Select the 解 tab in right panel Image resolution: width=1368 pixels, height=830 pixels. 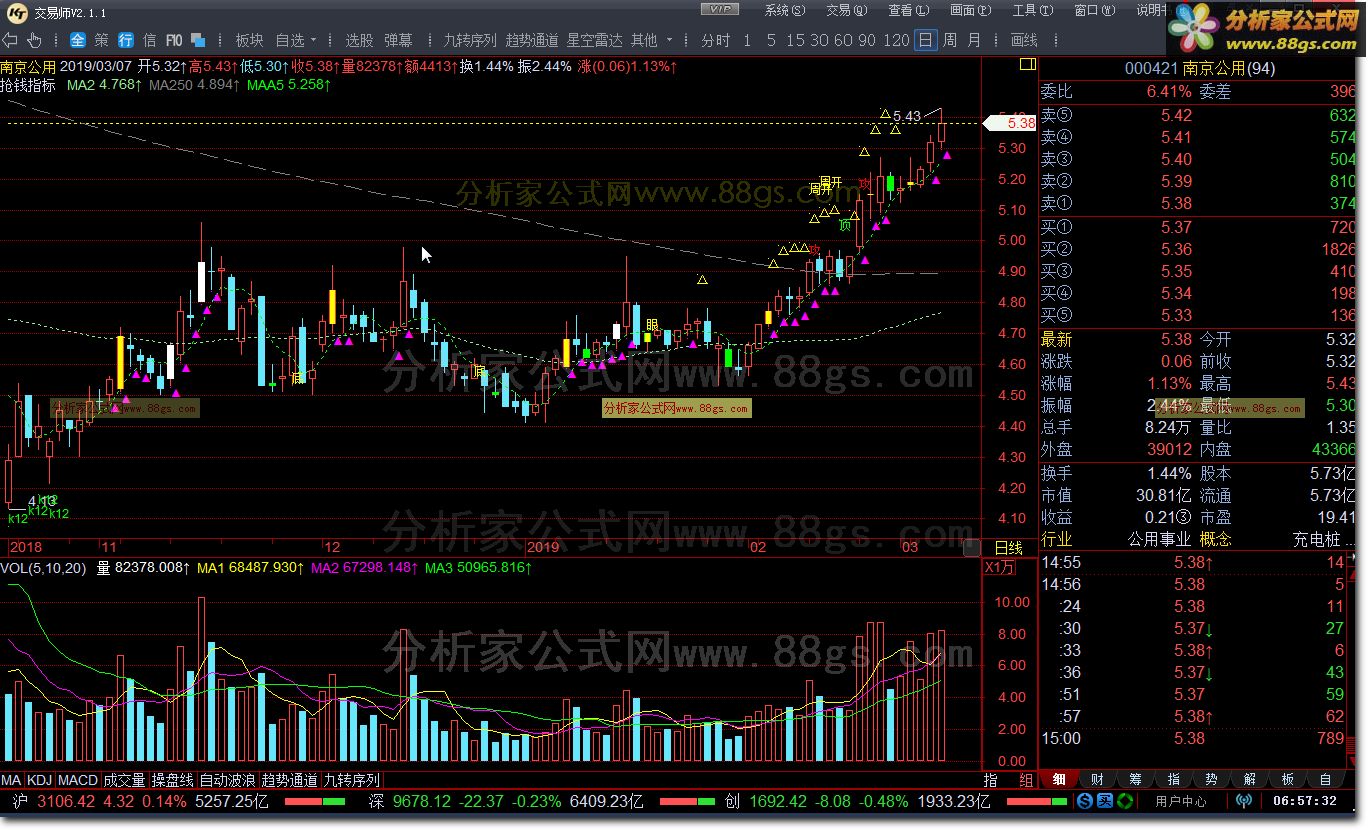coord(1250,780)
